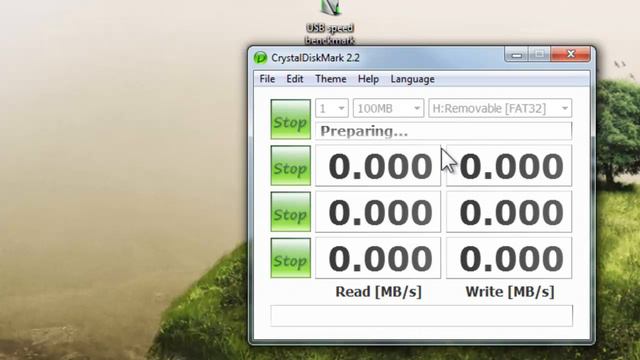Click the Read [MB/s] column label
Screen dimensions: 640x360
tap(378, 291)
